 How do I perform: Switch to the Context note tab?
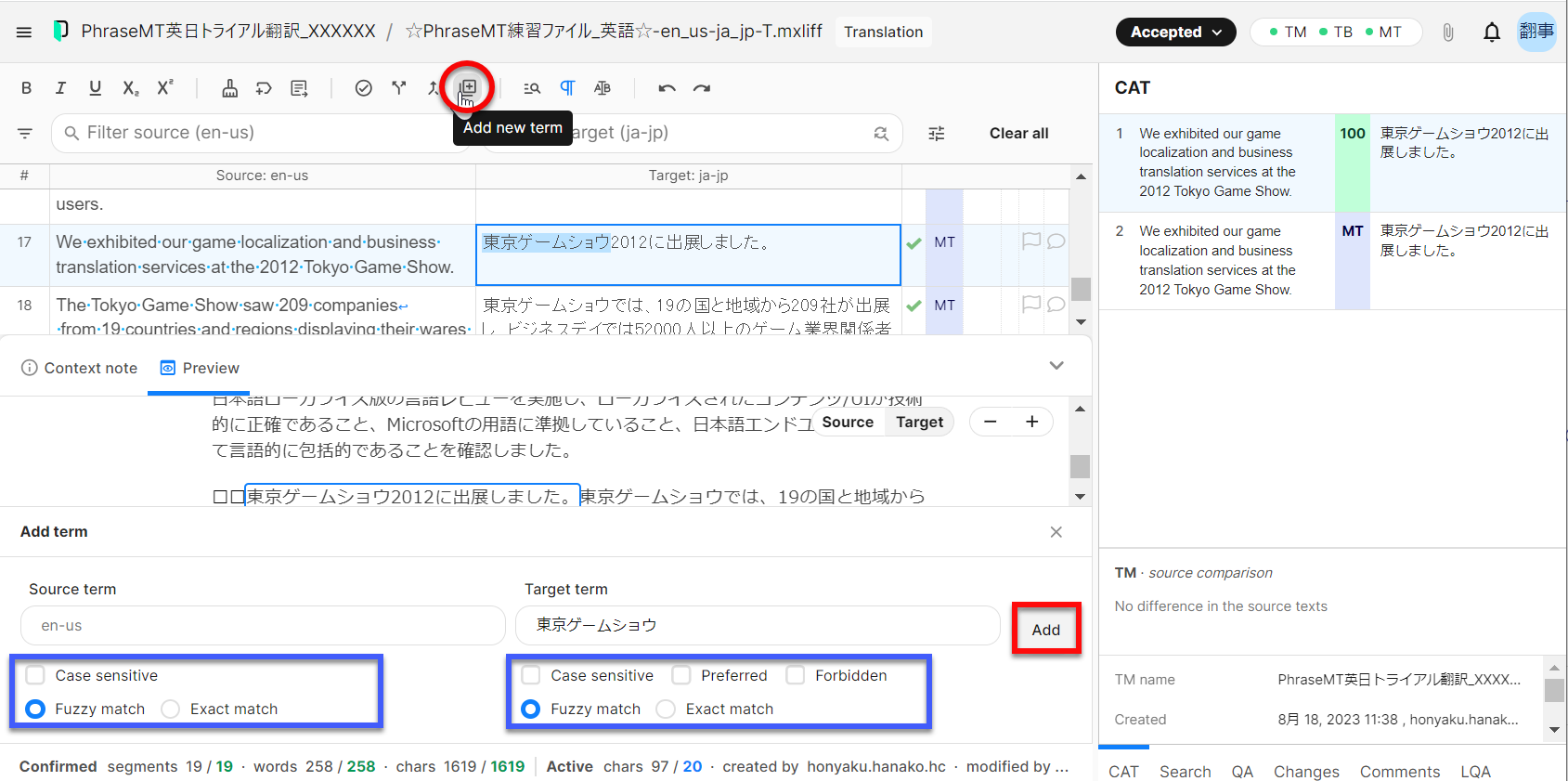(x=80, y=369)
